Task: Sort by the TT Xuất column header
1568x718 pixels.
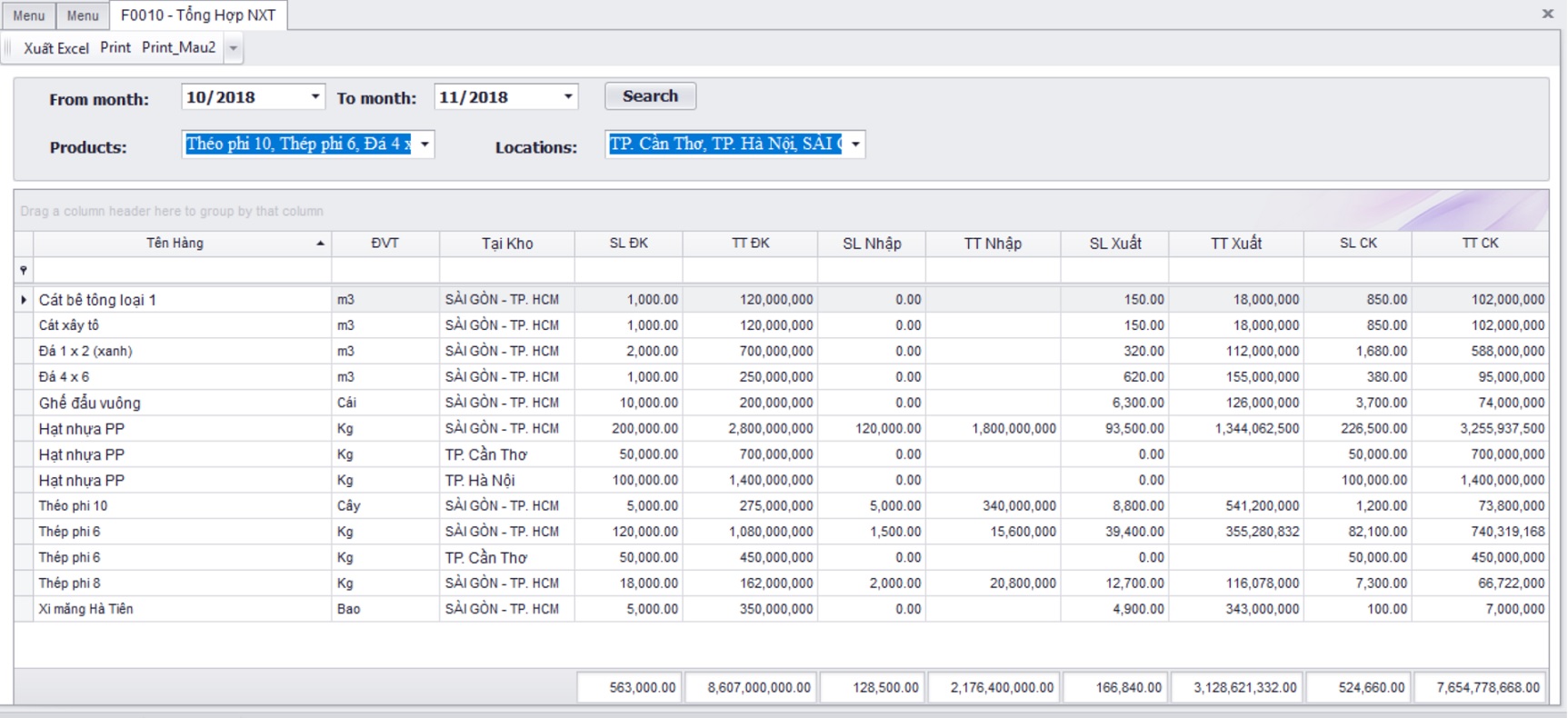Action: click(1236, 244)
